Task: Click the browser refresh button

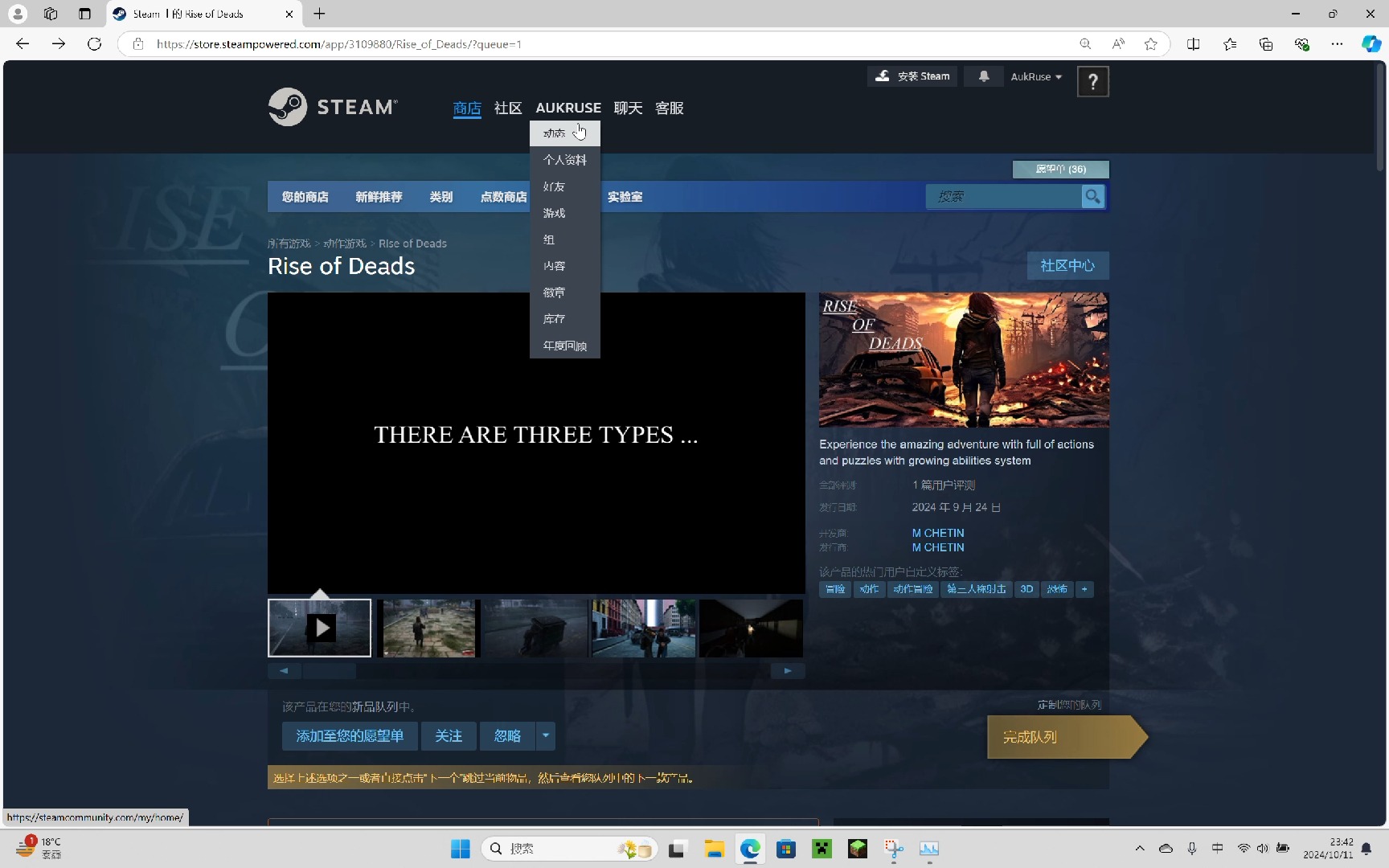Action: coord(94,44)
